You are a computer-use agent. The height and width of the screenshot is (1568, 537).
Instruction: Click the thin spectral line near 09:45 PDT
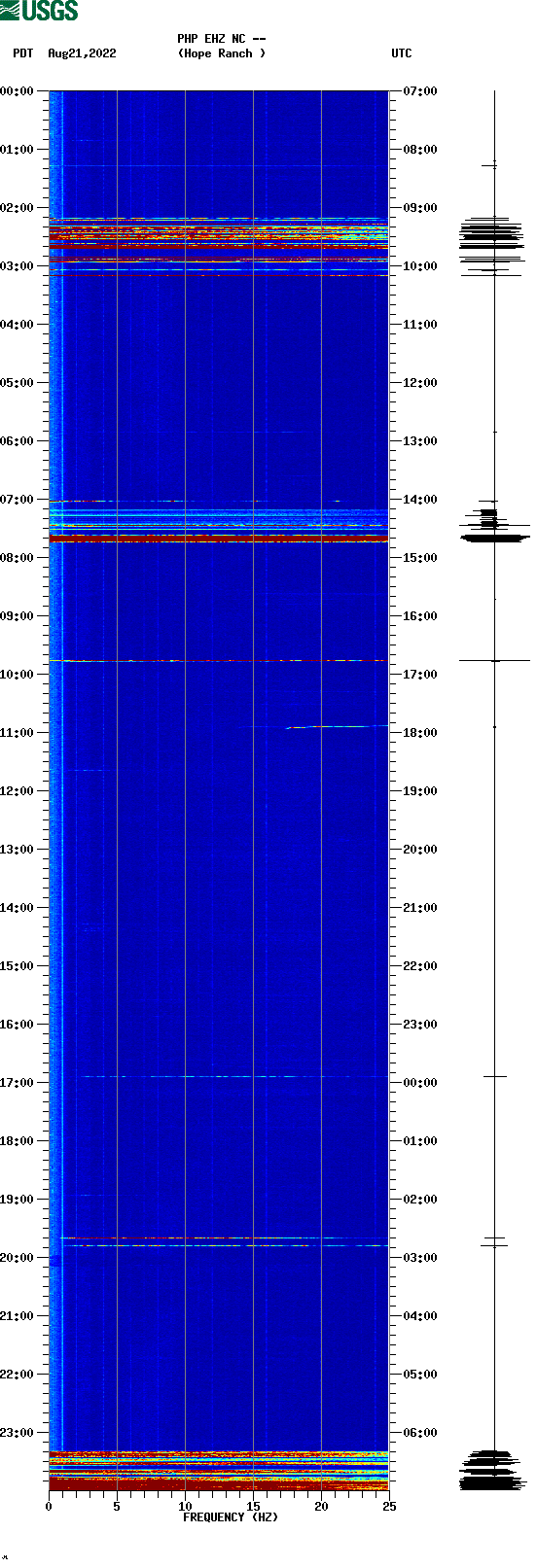coord(219,661)
